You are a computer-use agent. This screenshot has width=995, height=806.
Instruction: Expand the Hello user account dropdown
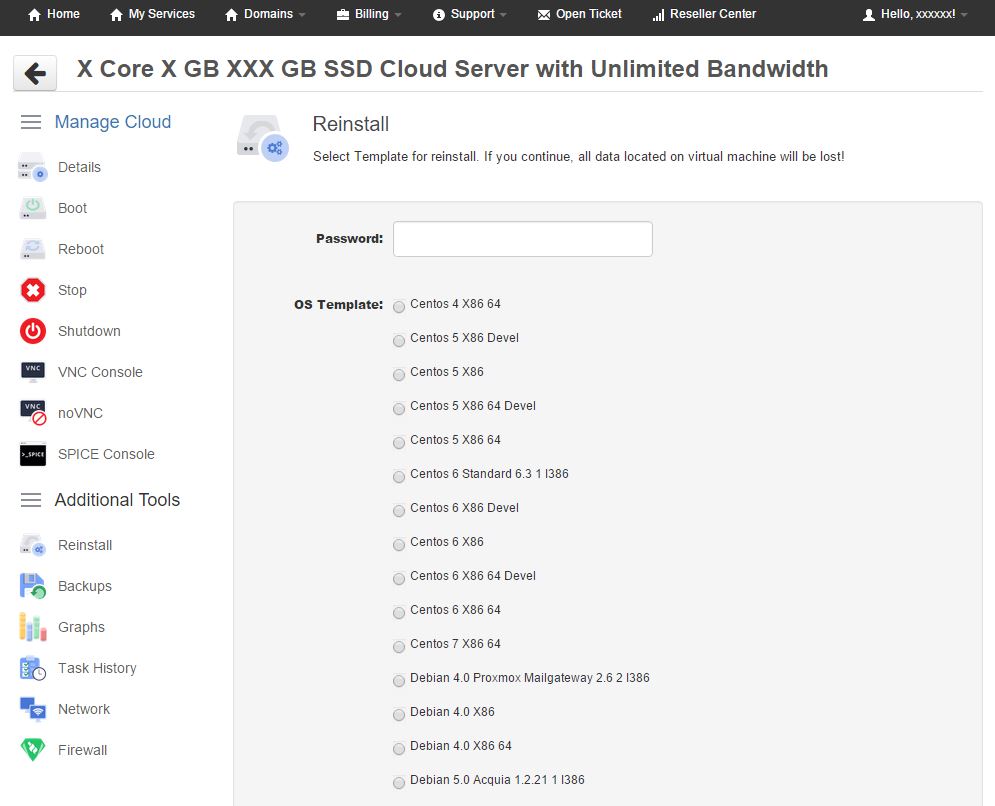tap(915, 14)
